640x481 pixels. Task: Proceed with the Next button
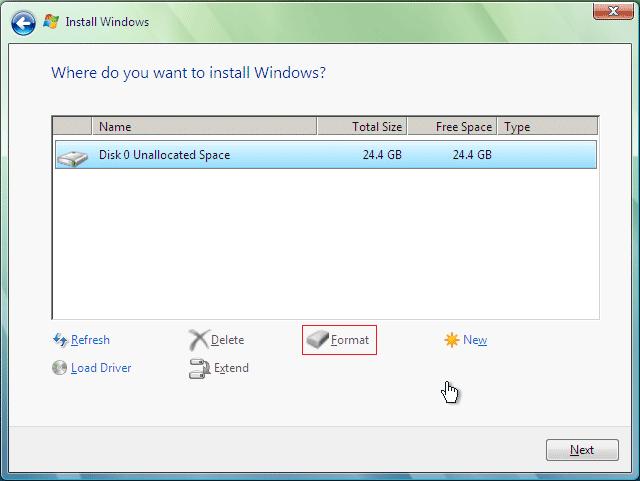pyautogui.click(x=582, y=450)
